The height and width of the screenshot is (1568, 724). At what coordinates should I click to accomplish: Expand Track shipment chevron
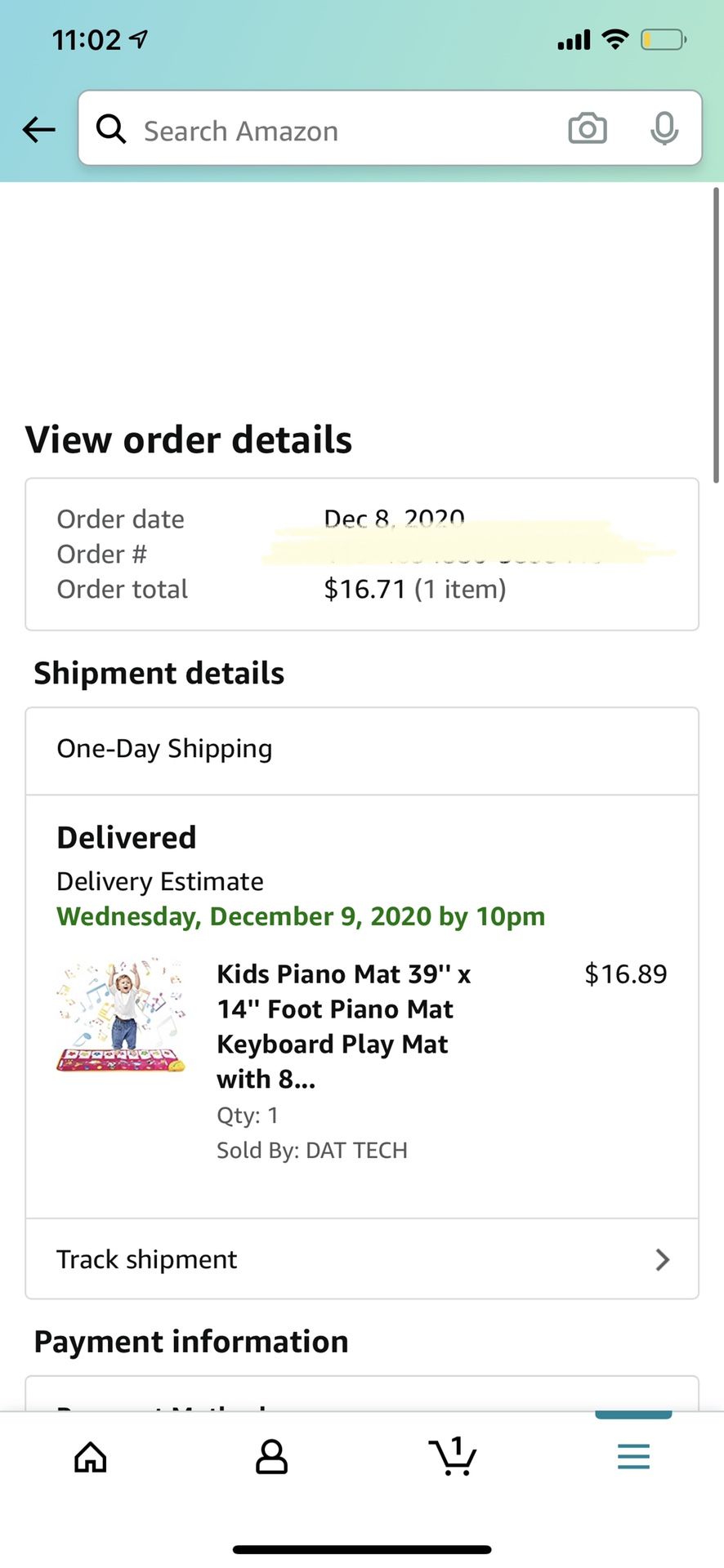point(663,1259)
